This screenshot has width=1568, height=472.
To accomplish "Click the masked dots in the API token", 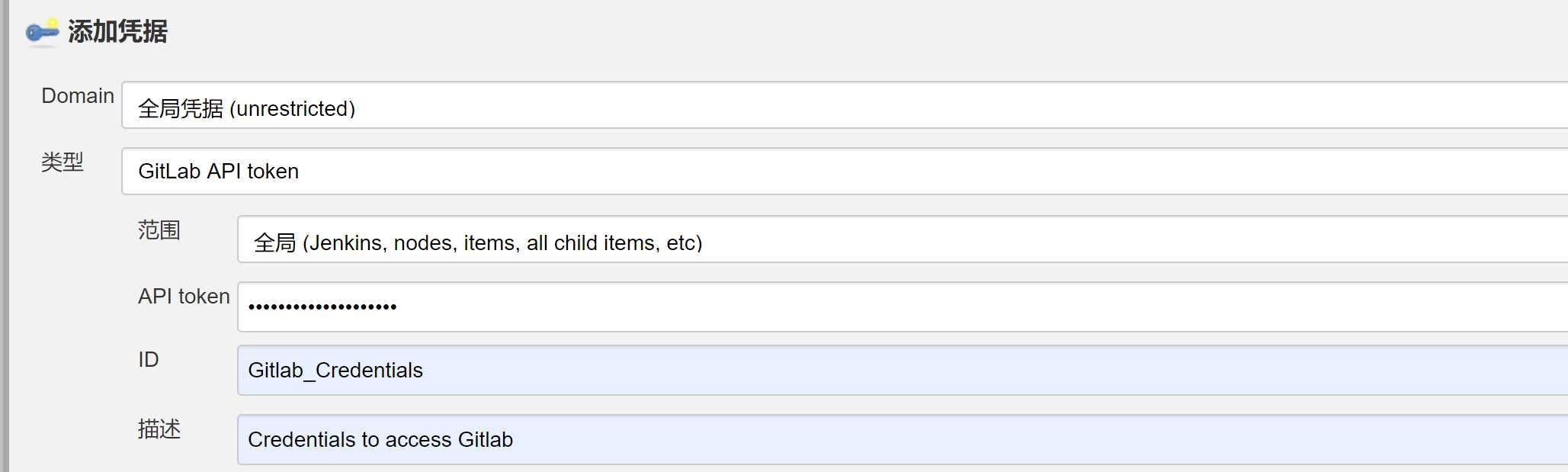I will point(322,307).
